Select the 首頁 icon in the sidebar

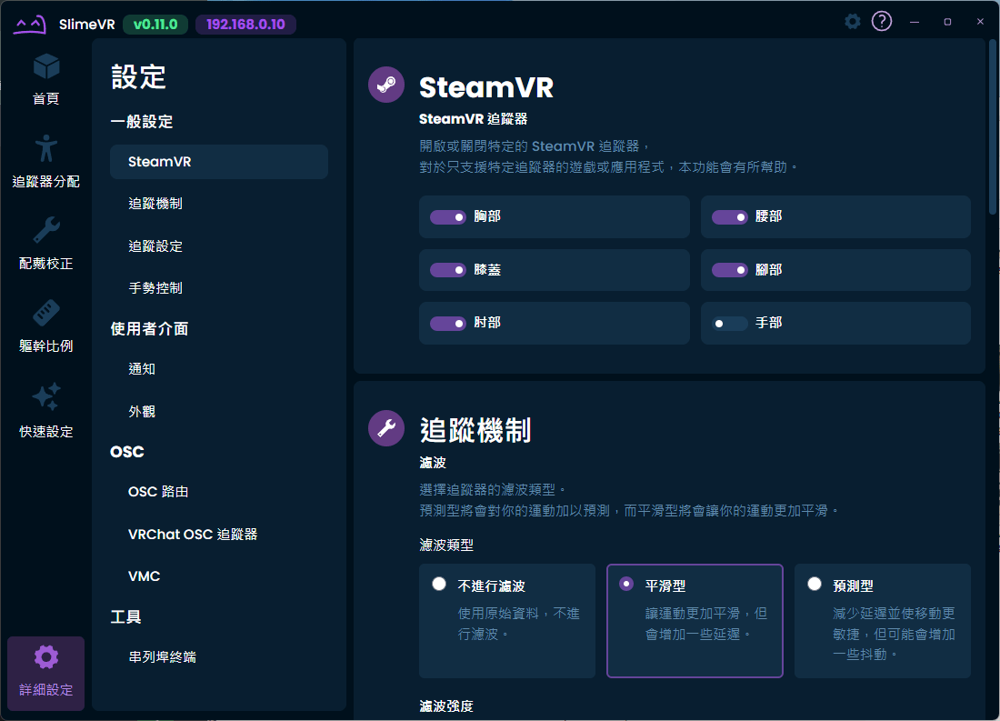click(45, 68)
